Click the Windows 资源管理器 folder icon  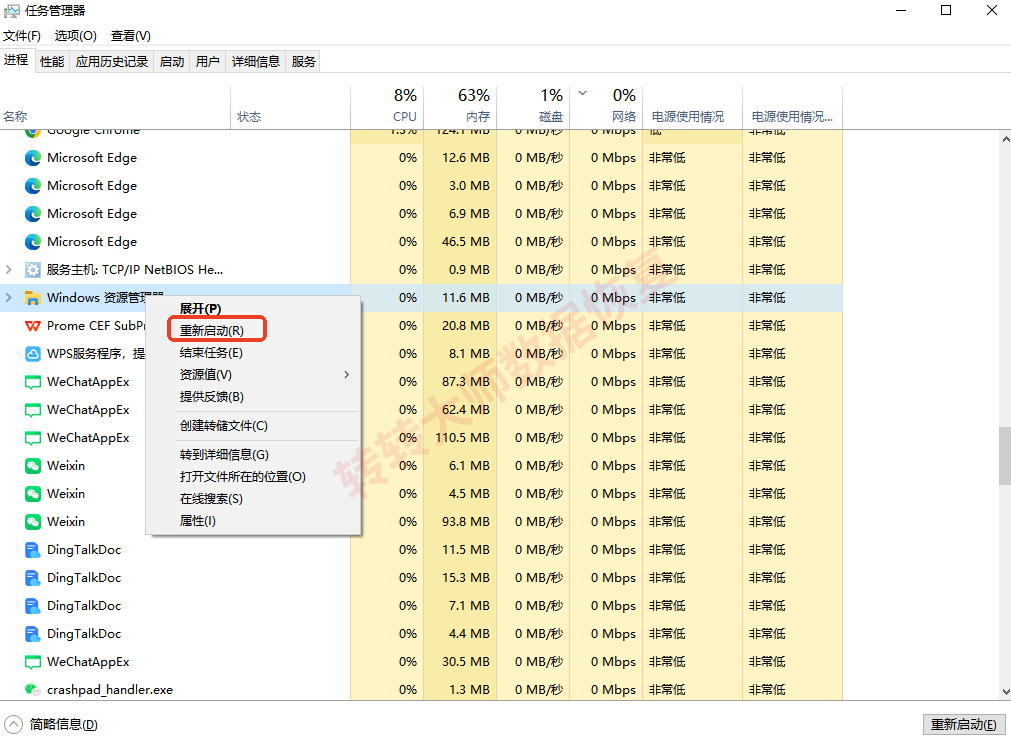coord(33,298)
